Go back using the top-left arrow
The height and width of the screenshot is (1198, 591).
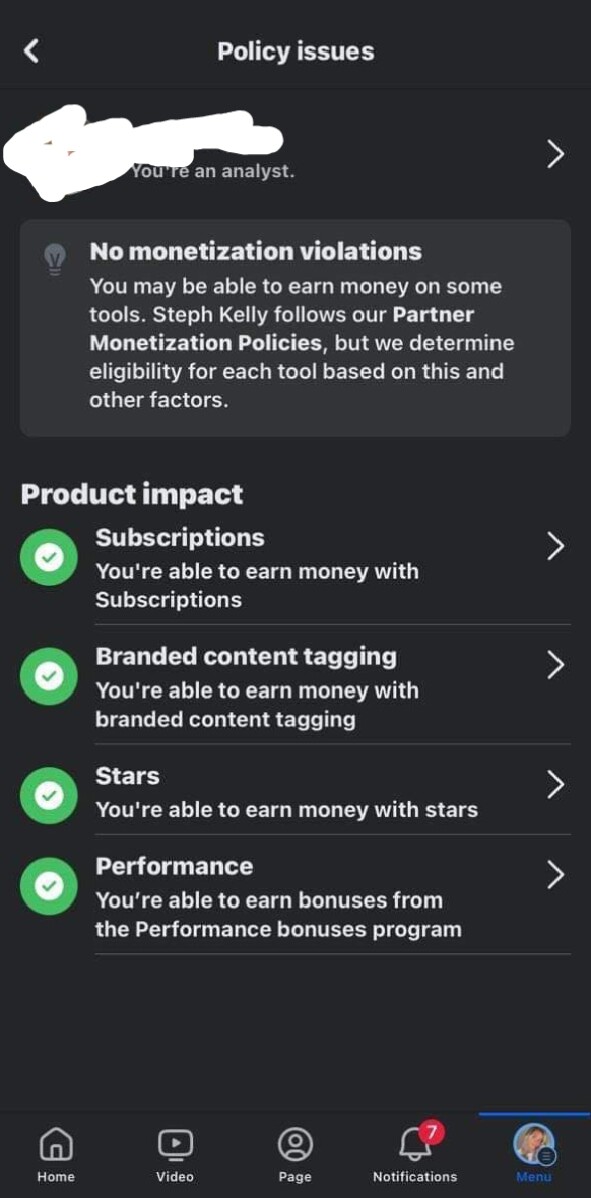[31, 51]
